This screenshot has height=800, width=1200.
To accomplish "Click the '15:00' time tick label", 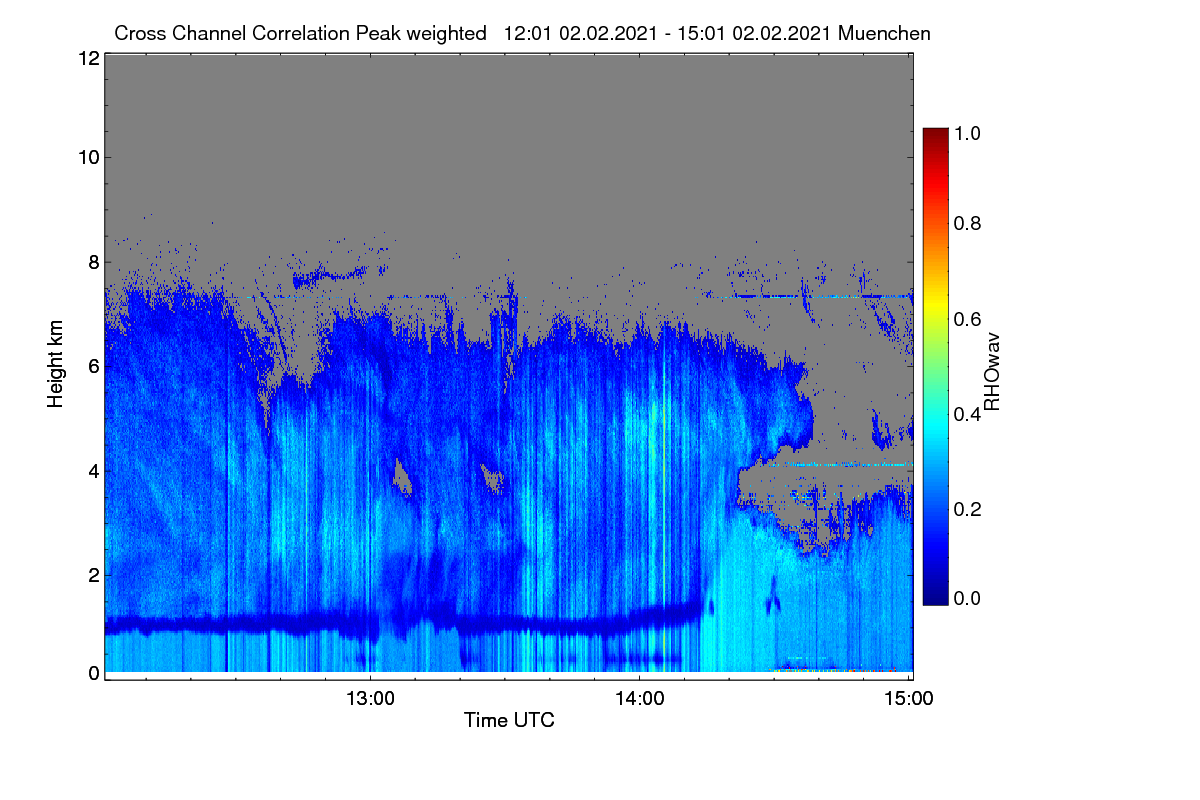I will (x=909, y=699).
